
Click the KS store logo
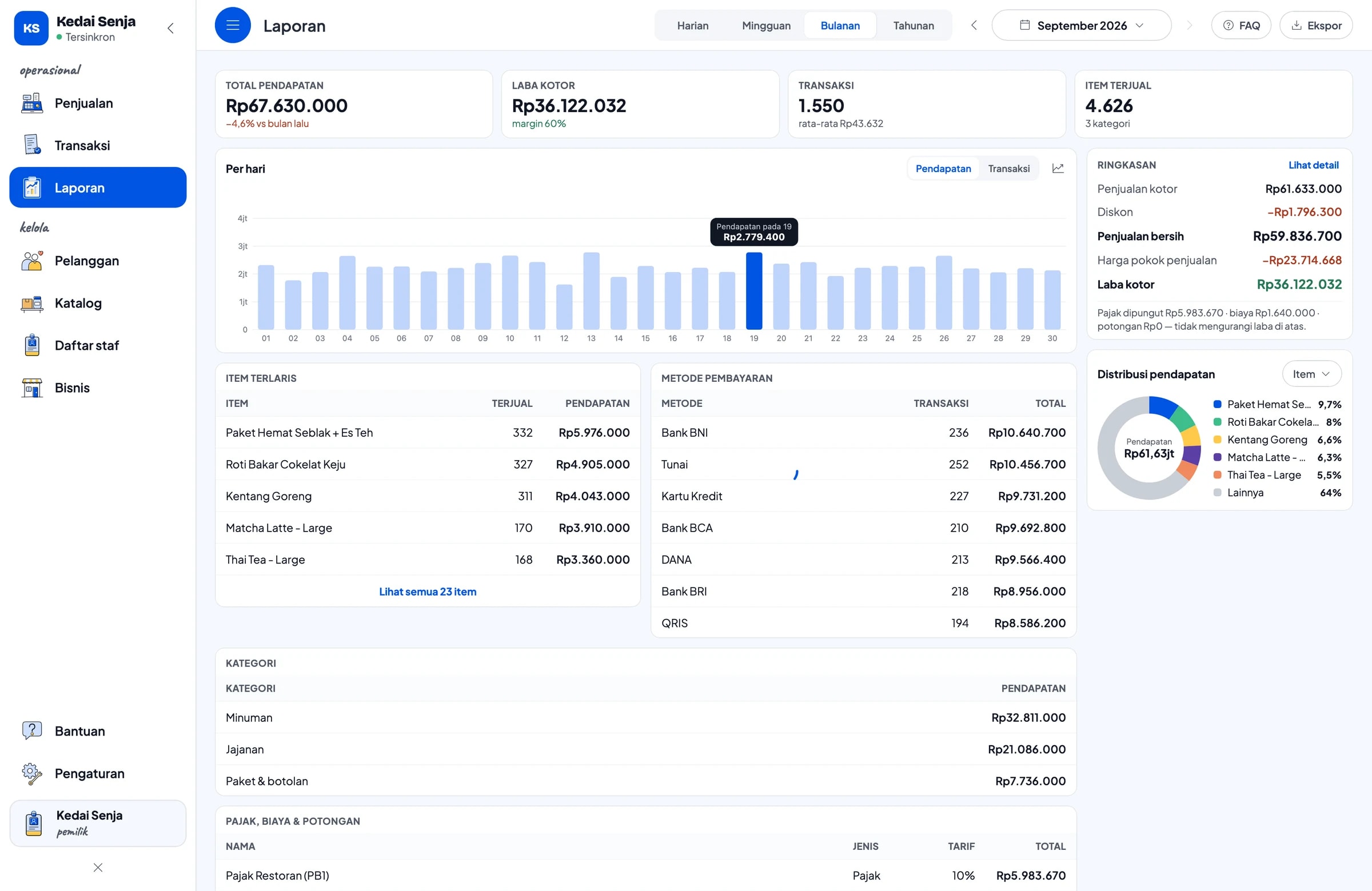click(31, 28)
